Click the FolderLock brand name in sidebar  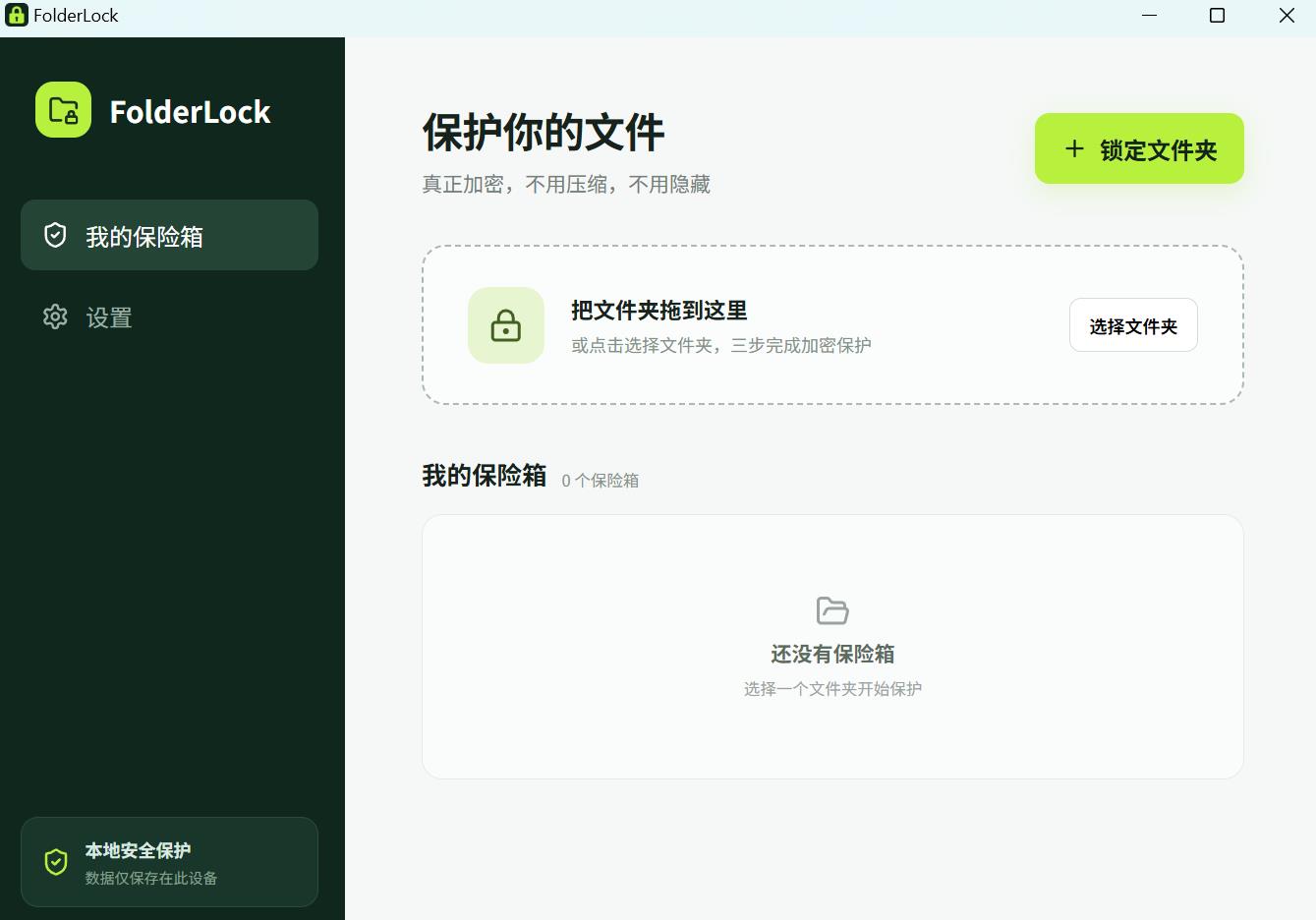(190, 112)
